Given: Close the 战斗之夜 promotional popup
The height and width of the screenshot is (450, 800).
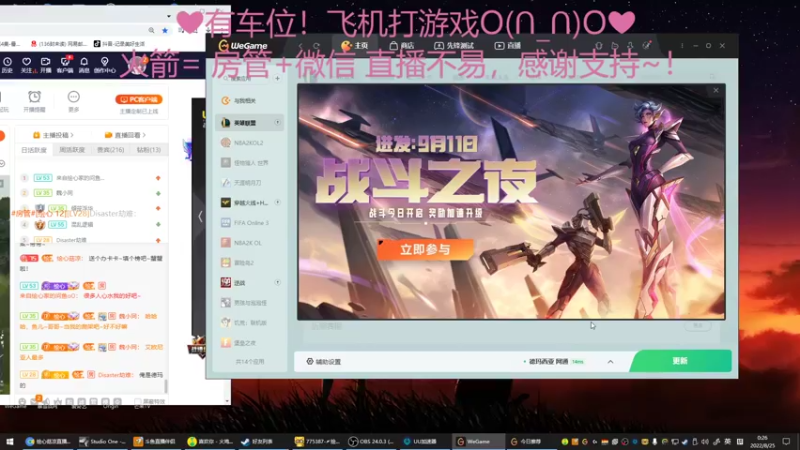Looking at the screenshot, I should pos(716,90).
